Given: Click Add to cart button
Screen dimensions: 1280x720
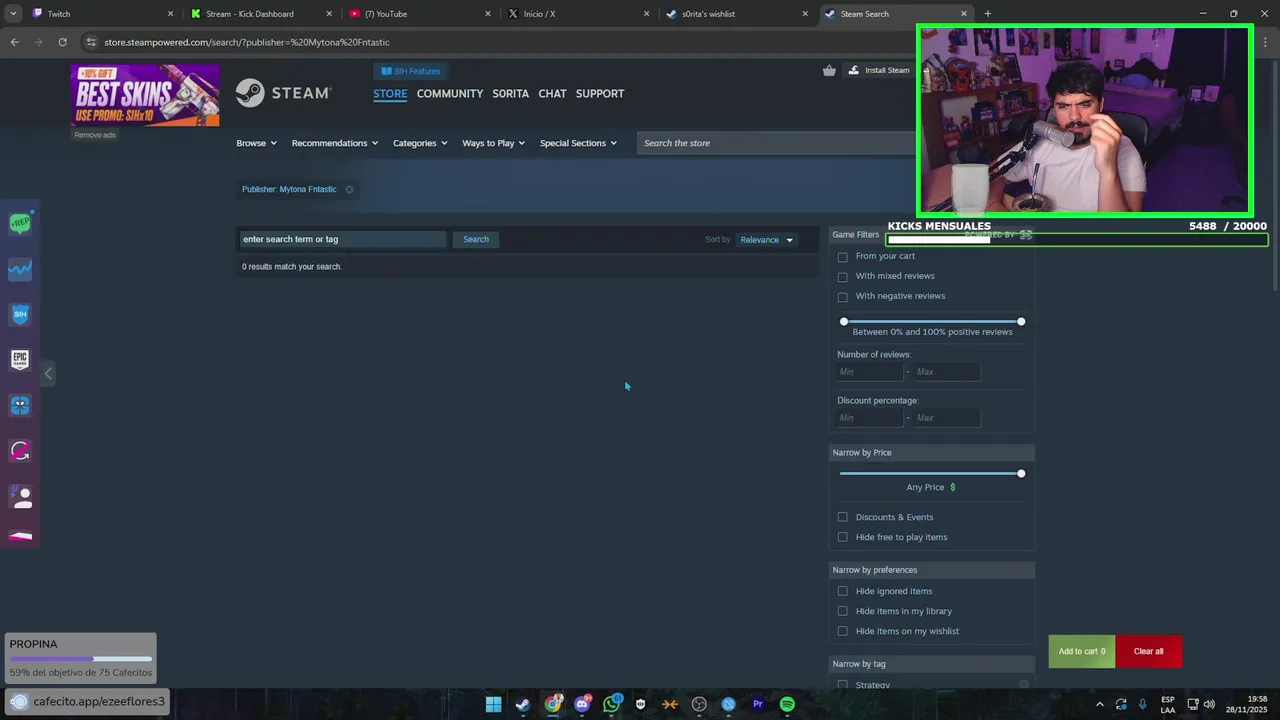Looking at the screenshot, I should click(x=1082, y=651).
